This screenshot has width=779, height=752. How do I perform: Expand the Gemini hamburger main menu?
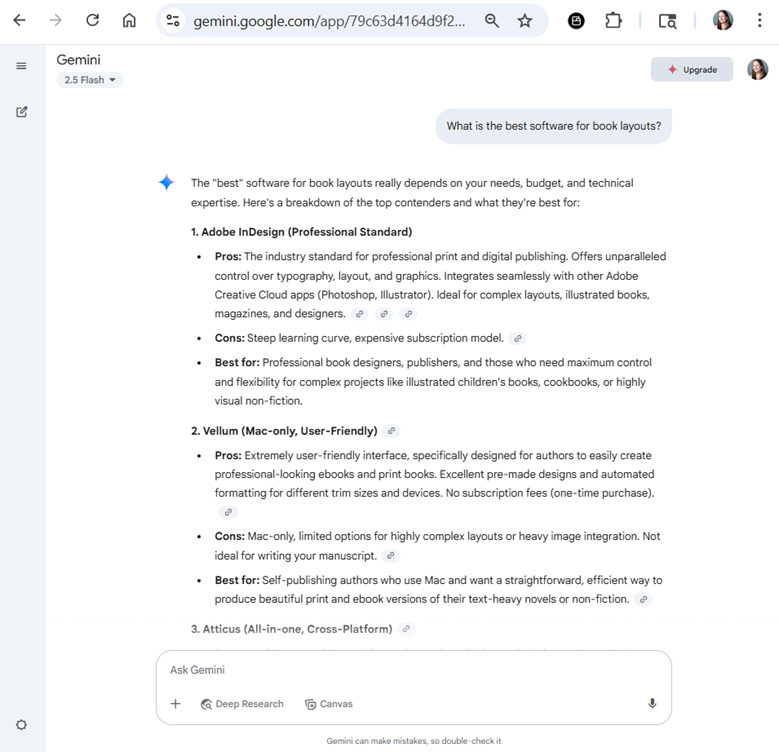pos(21,66)
